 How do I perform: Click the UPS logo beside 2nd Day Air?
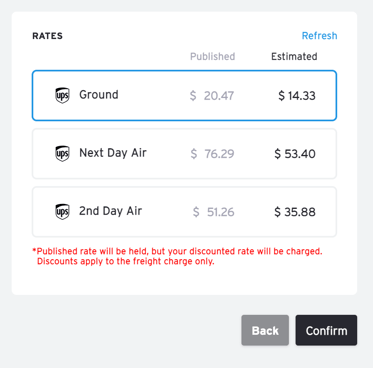point(62,212)
